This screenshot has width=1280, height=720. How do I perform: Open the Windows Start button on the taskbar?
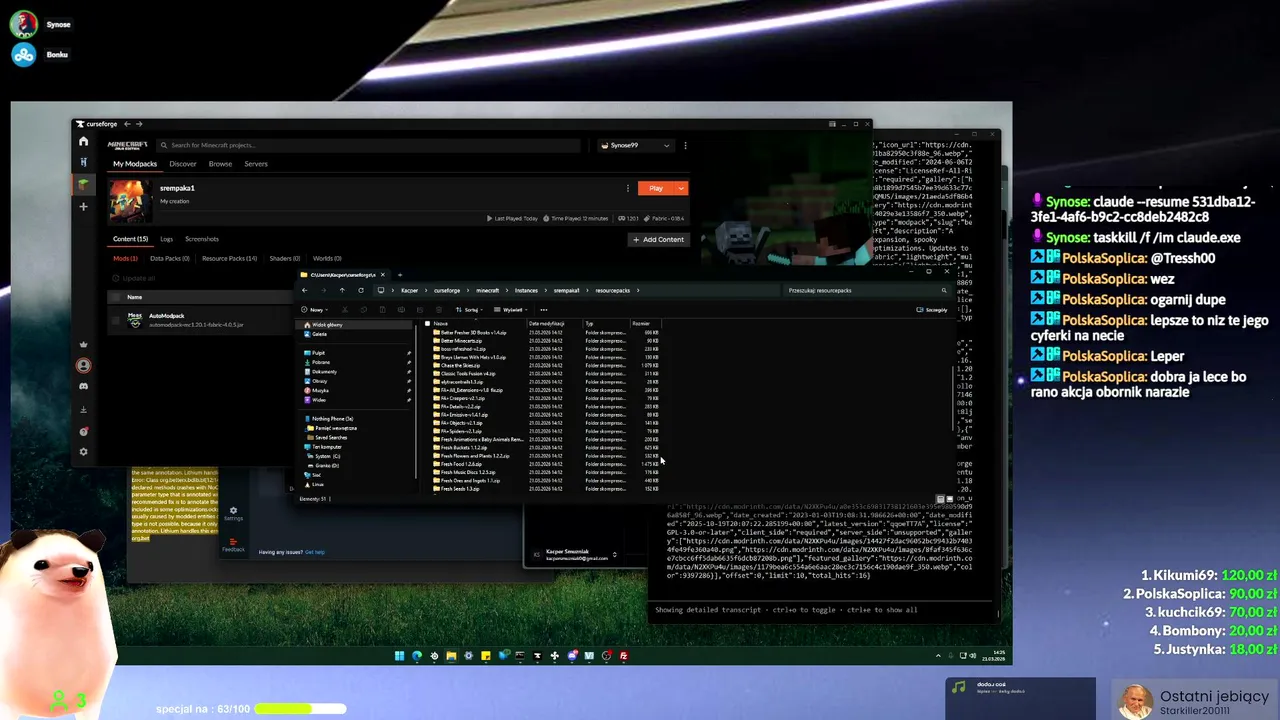coord(399,656)
